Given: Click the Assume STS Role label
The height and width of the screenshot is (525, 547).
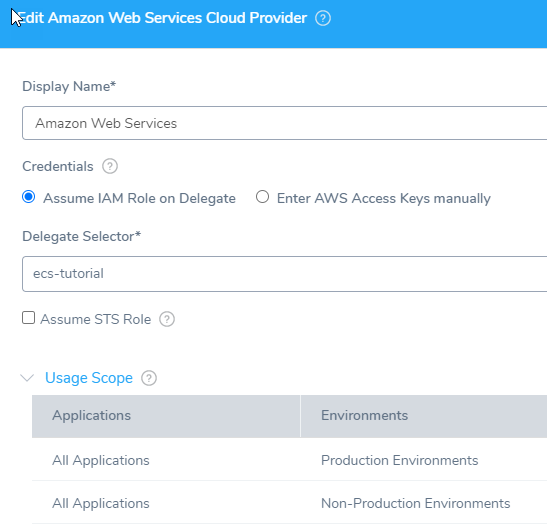Looking at the screenshot, I should [x=96, y=319].
